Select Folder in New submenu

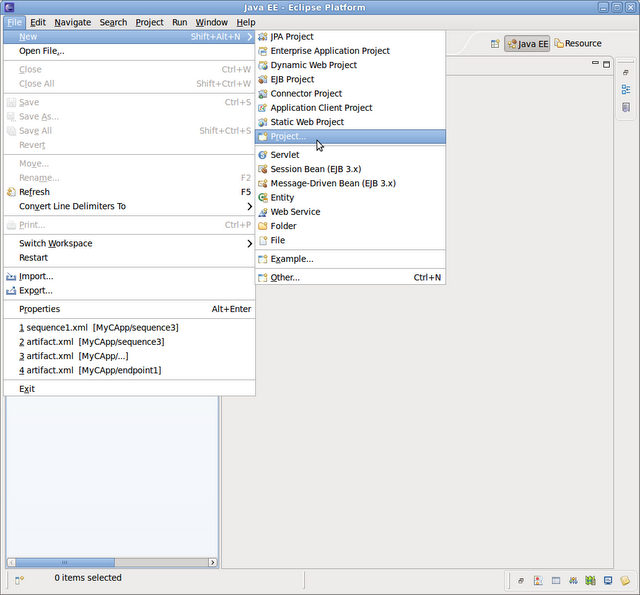(350, 226)
